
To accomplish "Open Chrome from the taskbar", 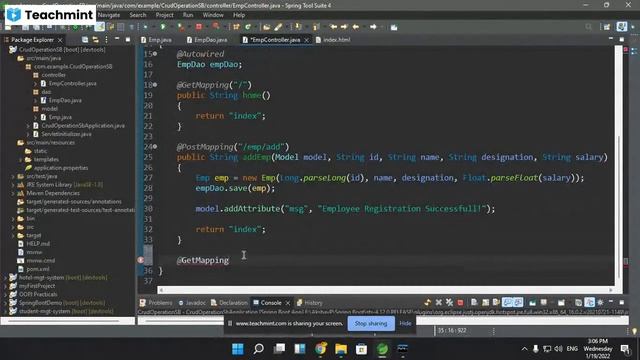I will point(320,349).
